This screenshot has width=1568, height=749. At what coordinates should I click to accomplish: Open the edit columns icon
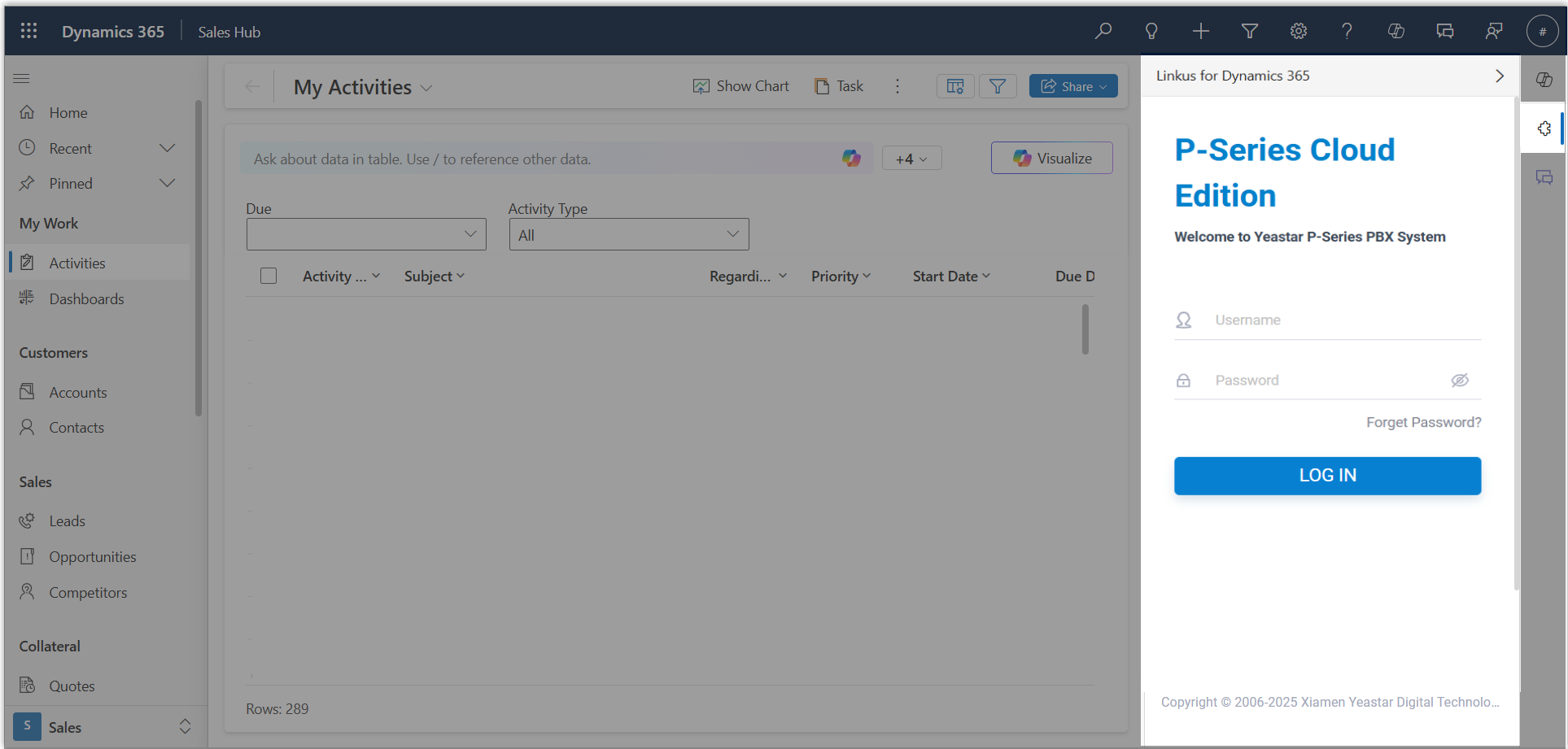click(955, 86)
